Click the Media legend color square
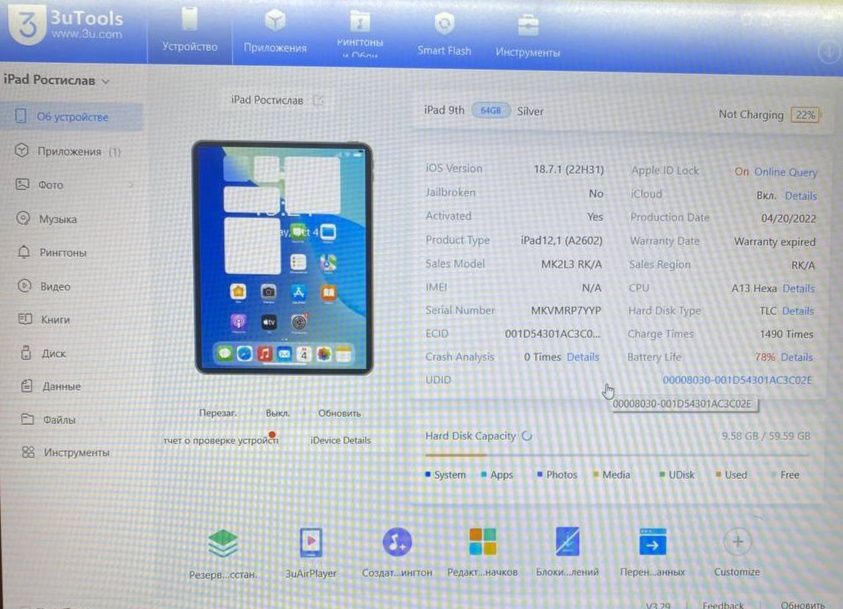 point(596,474)
